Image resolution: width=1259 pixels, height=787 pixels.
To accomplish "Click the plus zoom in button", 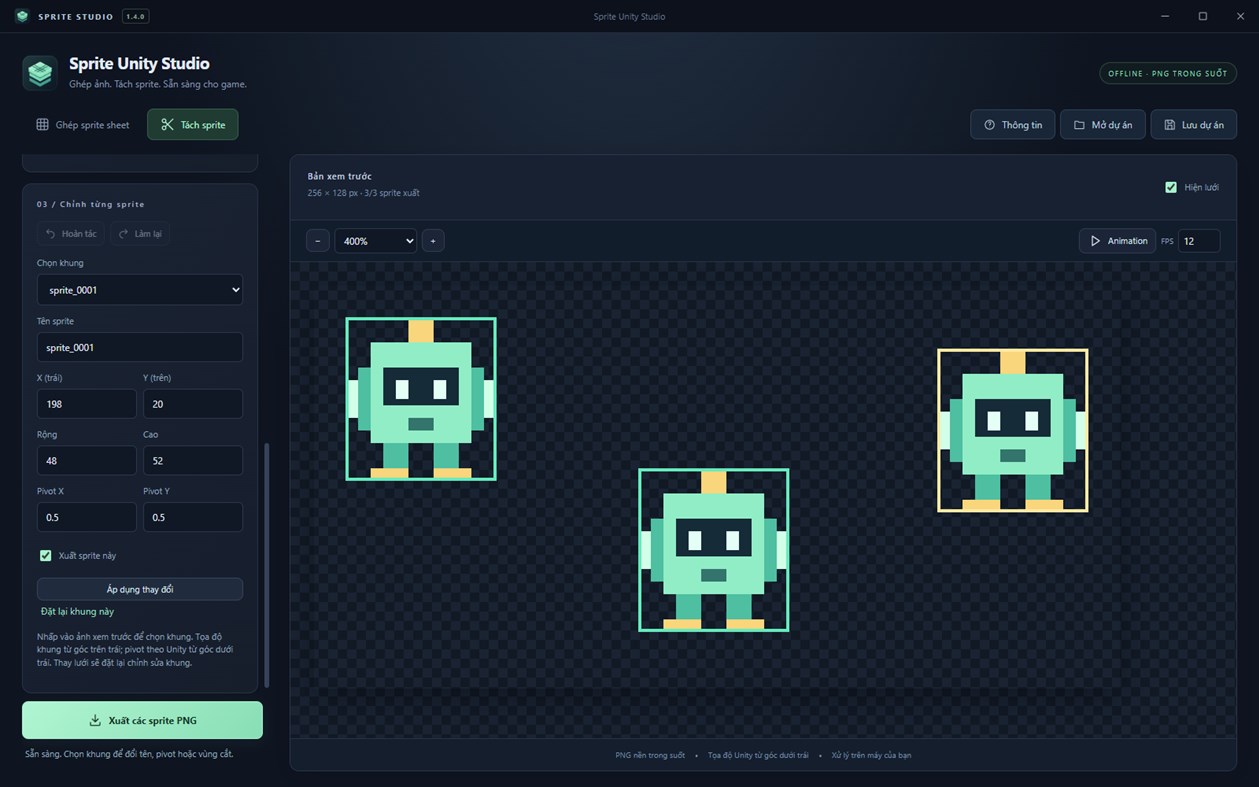I will 433,241.
